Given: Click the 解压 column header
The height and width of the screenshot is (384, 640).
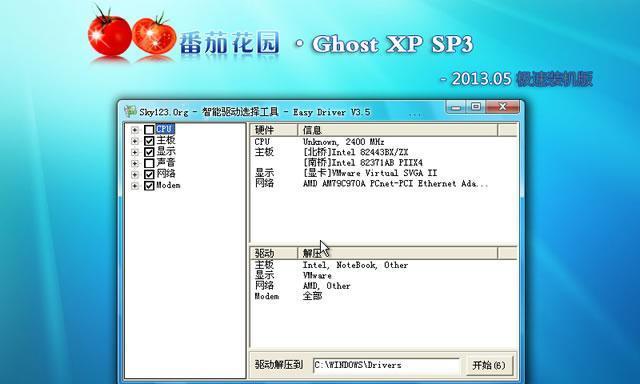Looking at the screenshot, I should pyautogui.click(x=398, y=253).
